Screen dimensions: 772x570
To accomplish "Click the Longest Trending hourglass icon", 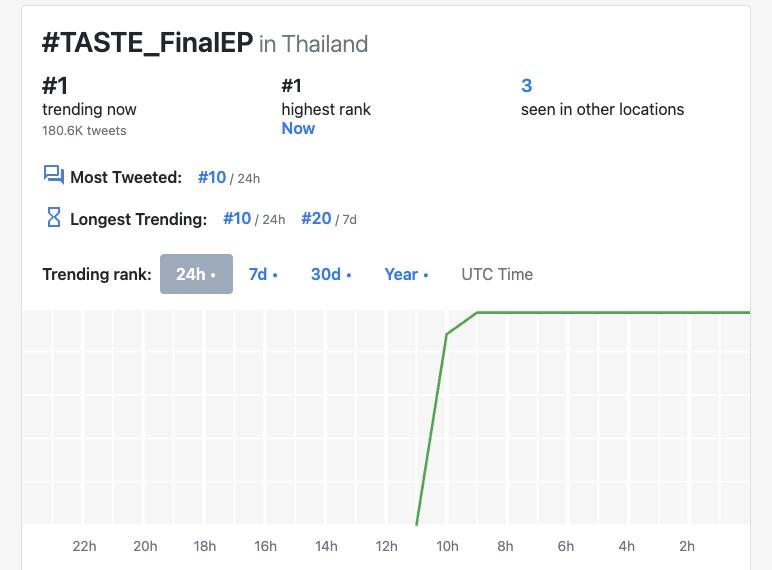I will (54, 218).
